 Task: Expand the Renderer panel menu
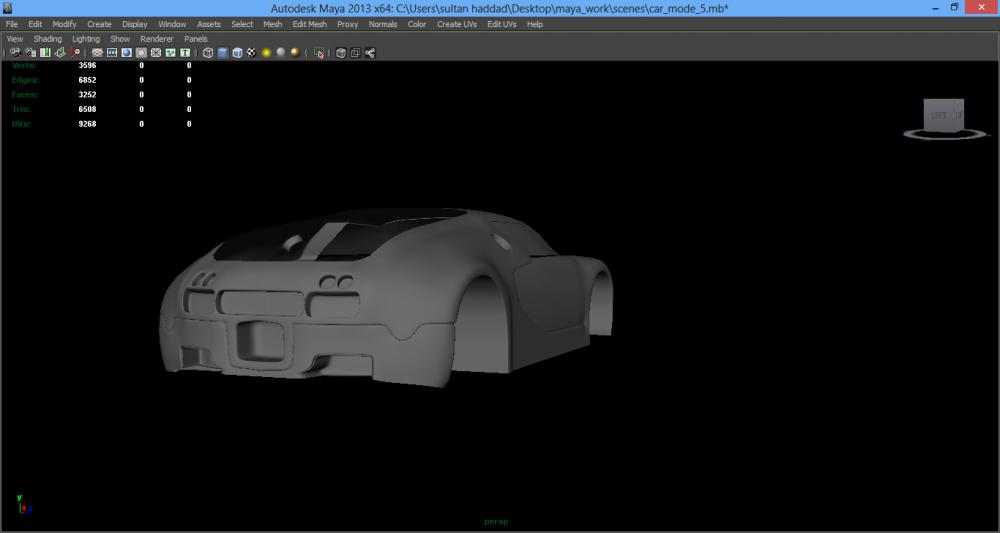pyautogui.click(x=156, y=39)
